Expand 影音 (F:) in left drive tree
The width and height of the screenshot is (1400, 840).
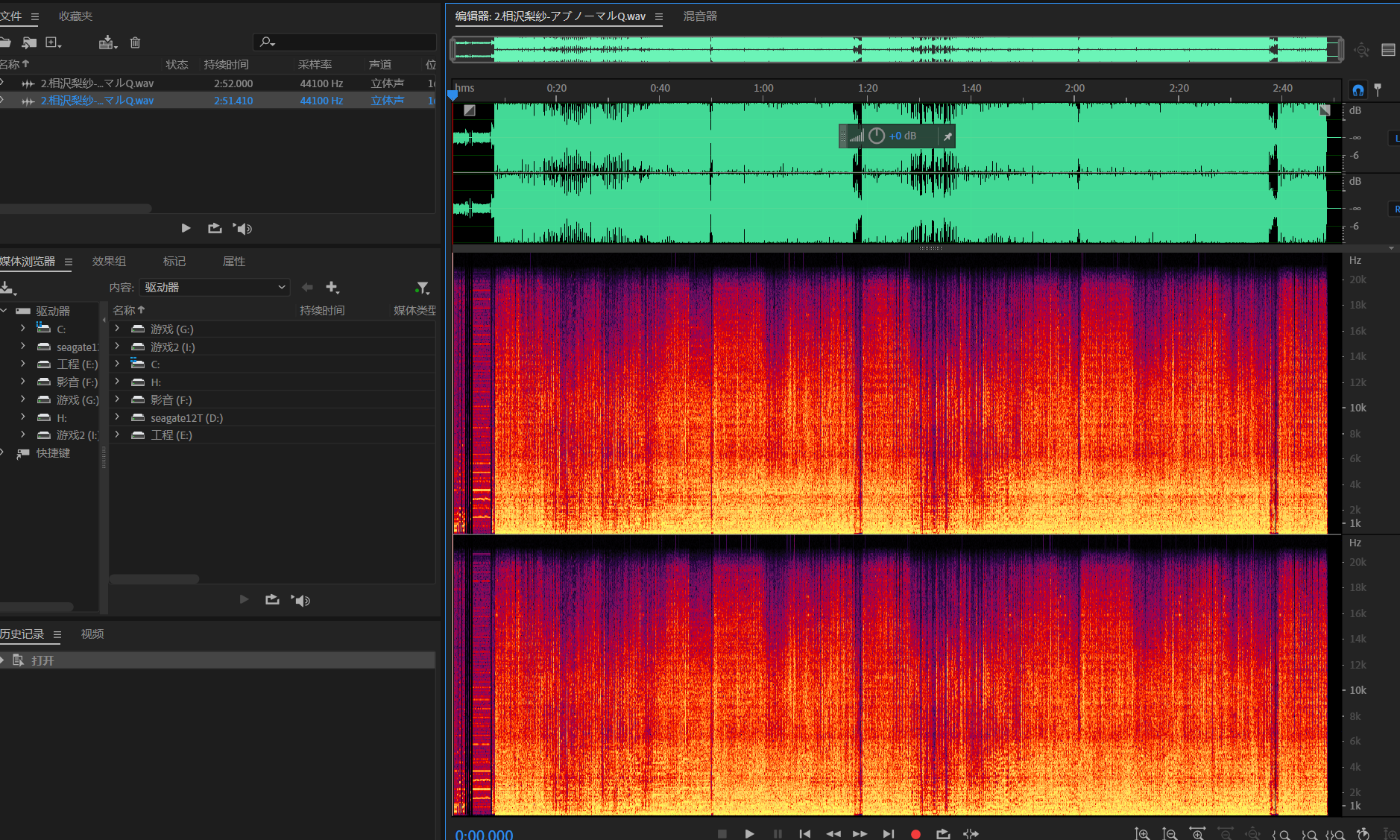[23, 382]
